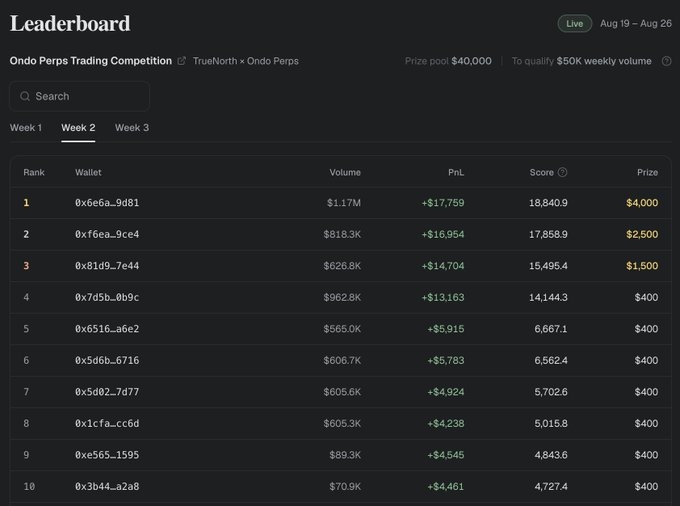Click the $962.8K volume value
Image resolution: width=680 pixels, height=506 pixels.
342,297
